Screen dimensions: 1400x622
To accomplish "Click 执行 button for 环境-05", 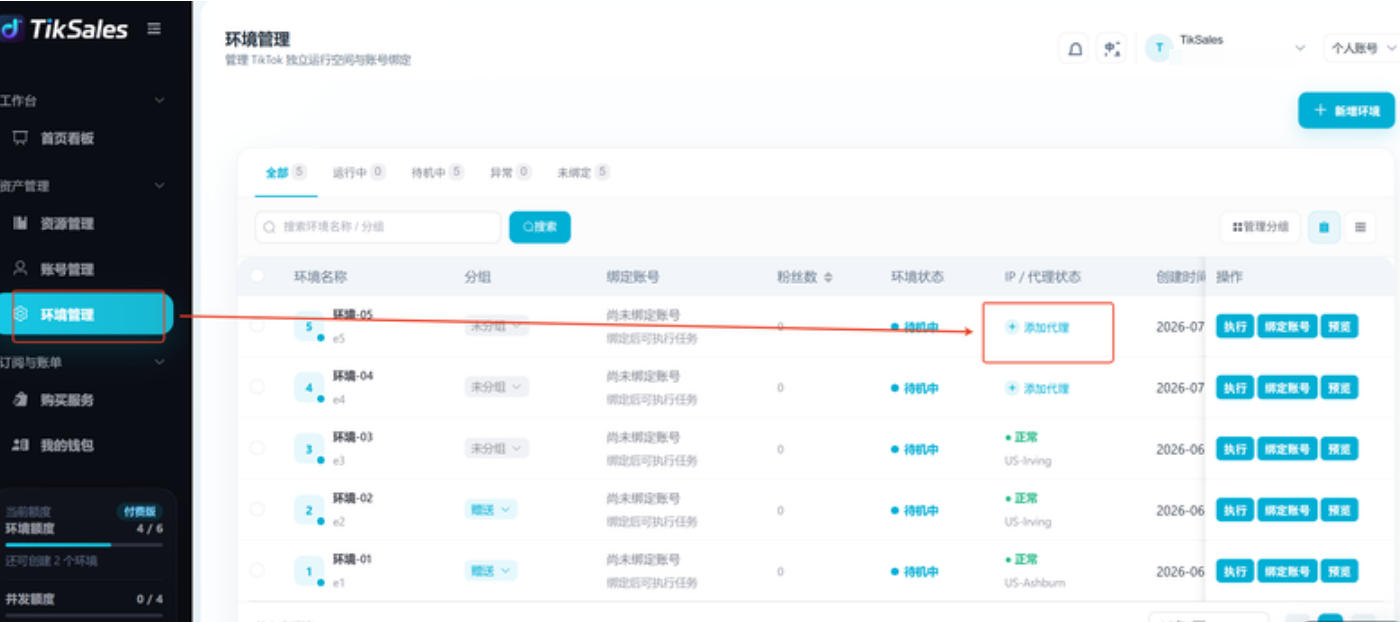I will [x=1235, y=326].
